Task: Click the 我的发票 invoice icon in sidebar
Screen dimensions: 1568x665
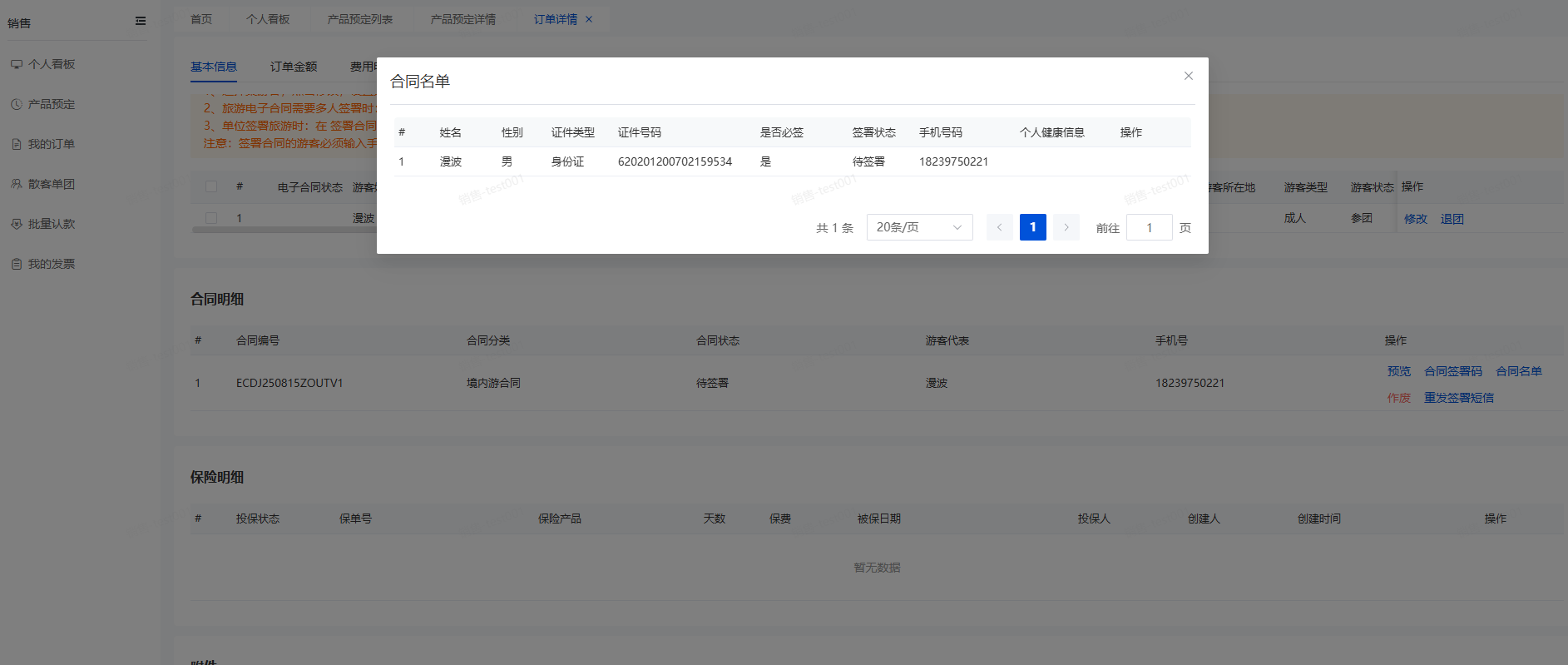Action: pos(17,264)
